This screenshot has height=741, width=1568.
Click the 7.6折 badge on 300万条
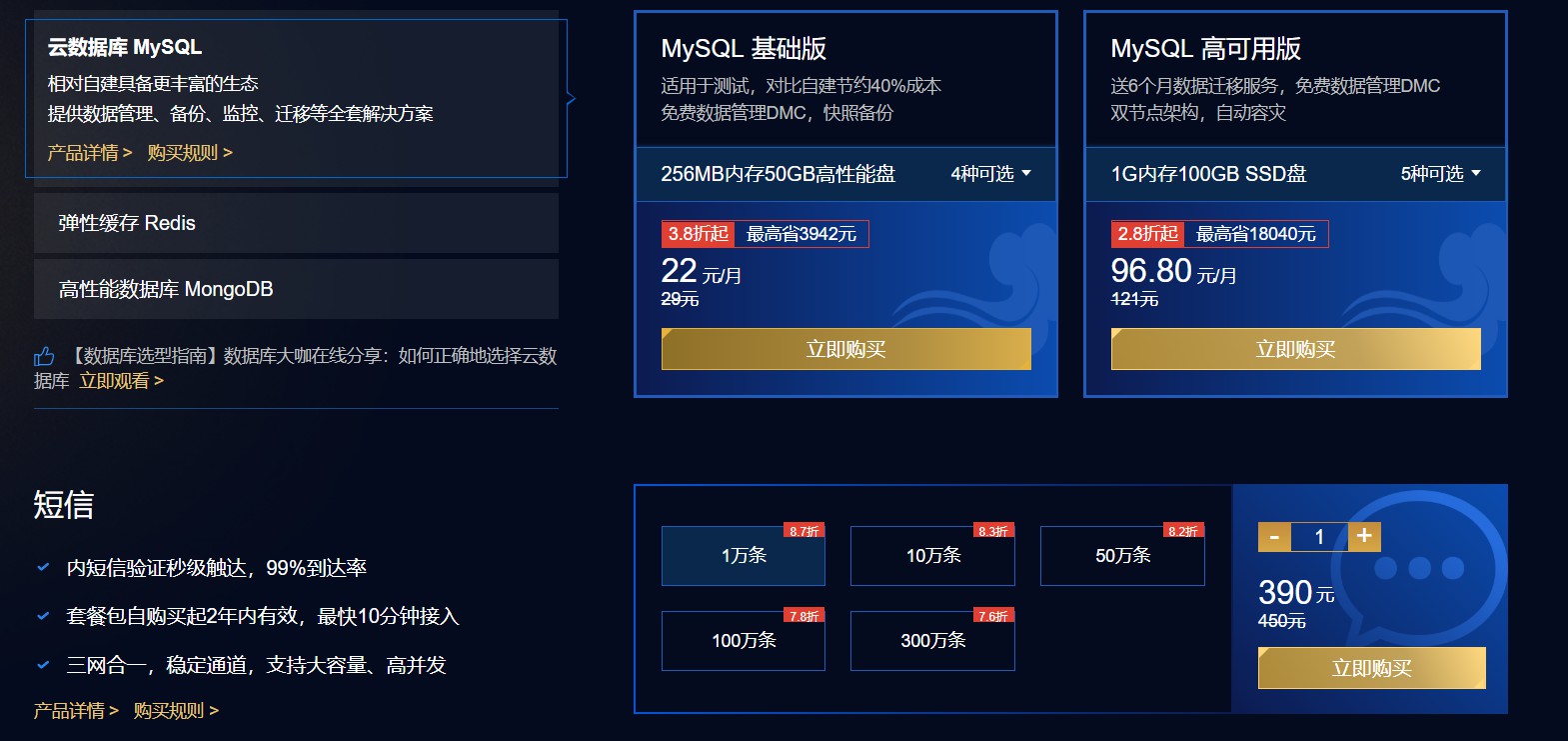[x=994, y=616]
